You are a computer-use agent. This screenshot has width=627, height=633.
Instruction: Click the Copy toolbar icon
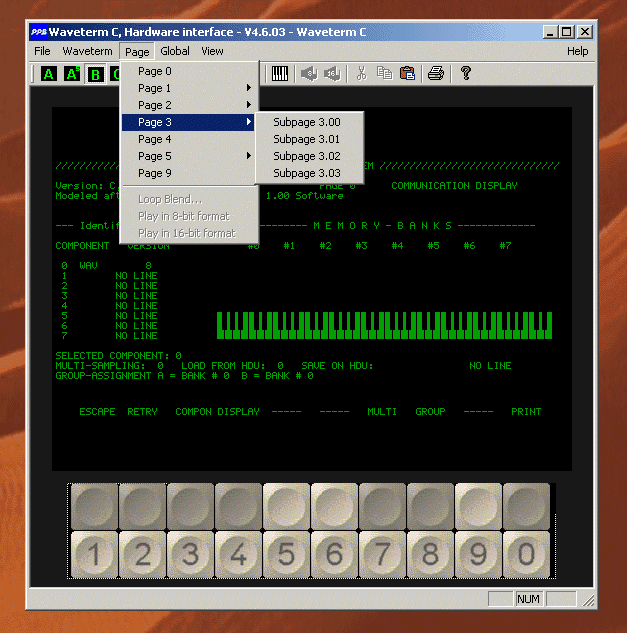coord(384,73)
